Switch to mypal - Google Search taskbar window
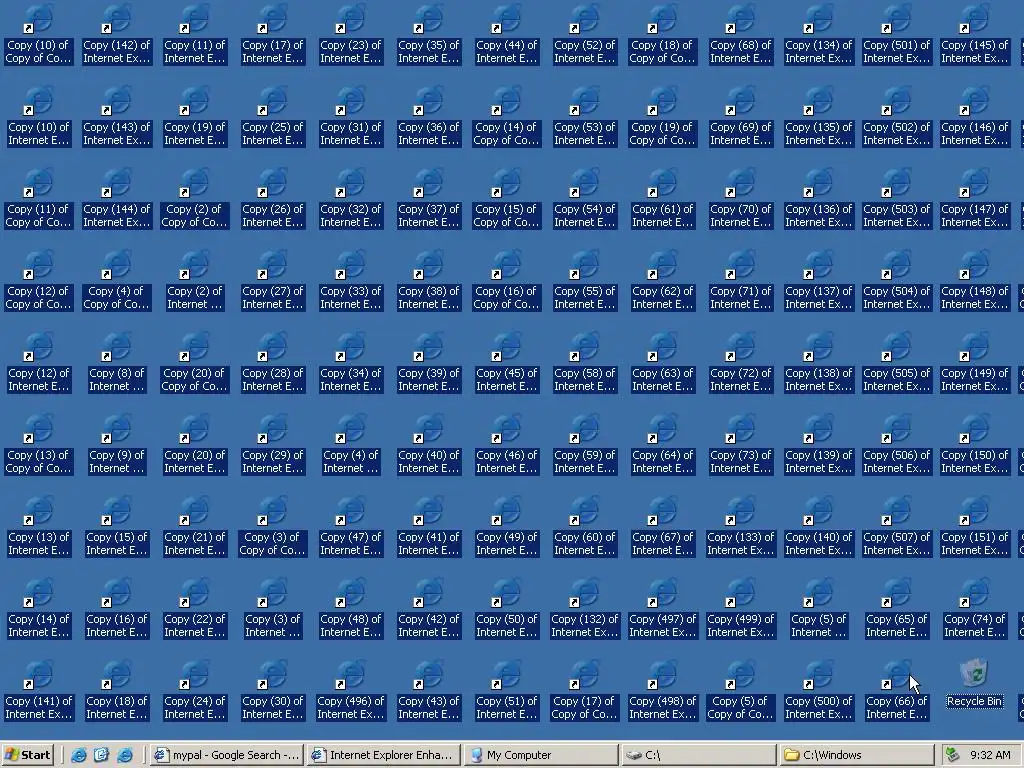This screenshot has height=768, width=1024. point(227,755)
